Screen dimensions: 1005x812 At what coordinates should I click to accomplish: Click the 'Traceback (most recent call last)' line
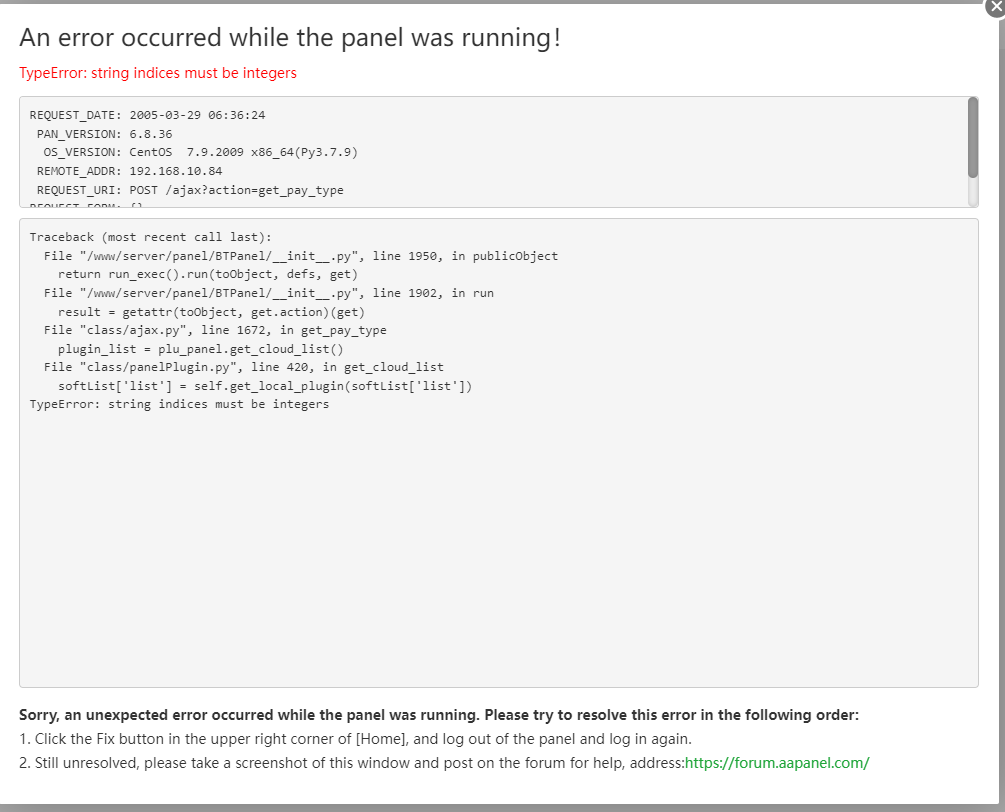click(150, 237)
